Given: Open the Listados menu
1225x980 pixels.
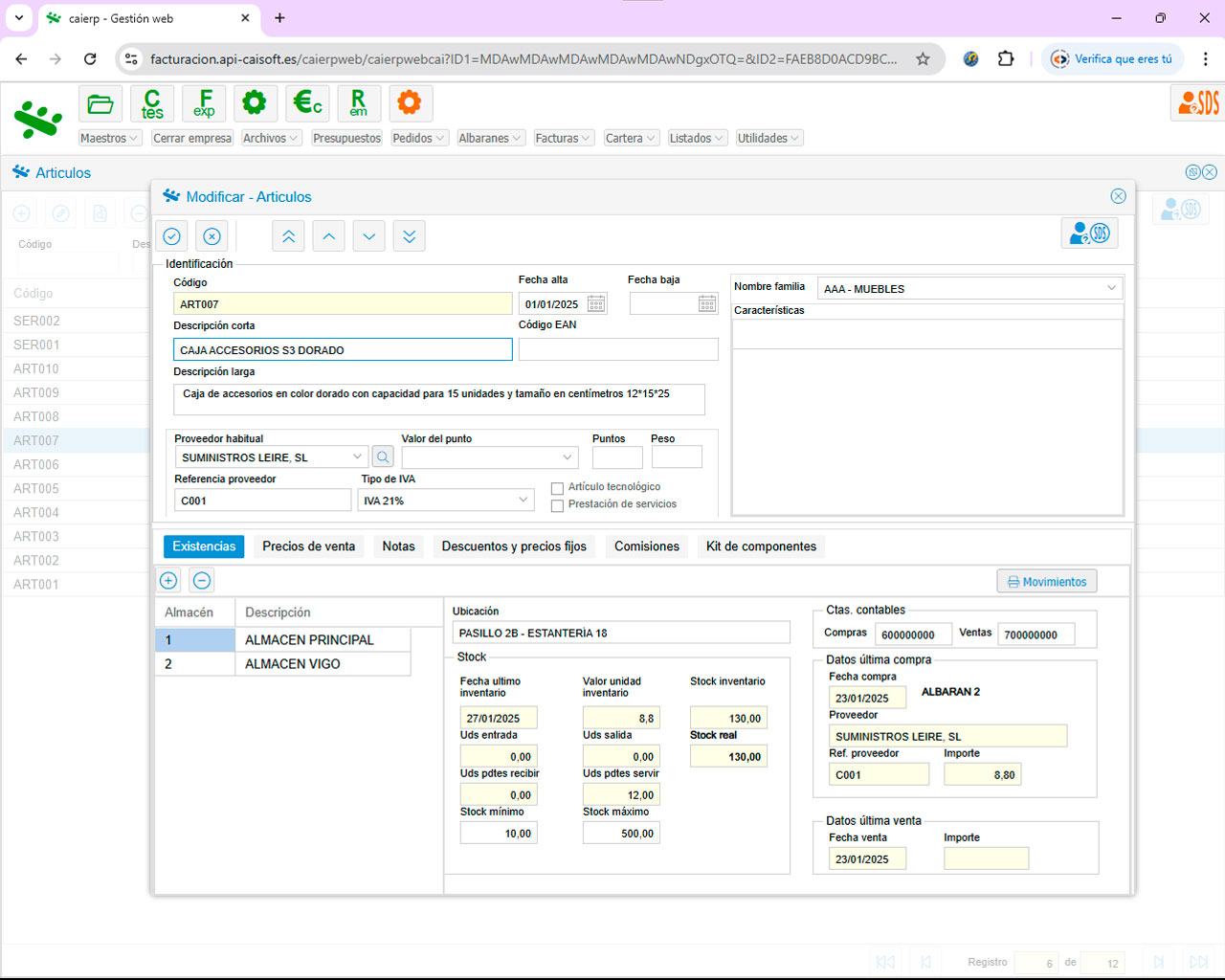Looking at the screenshot, I should 698,138.
